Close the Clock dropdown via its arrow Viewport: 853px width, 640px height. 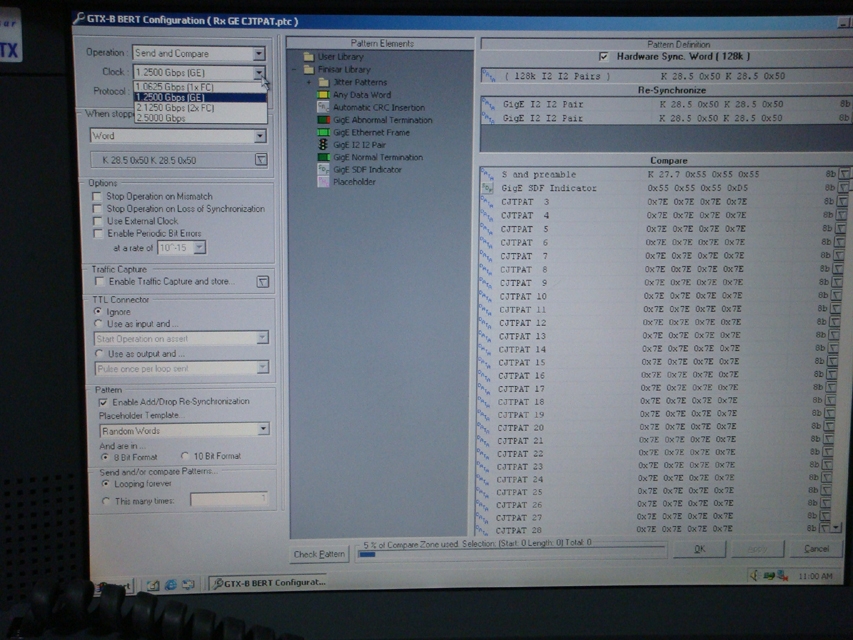259,72
